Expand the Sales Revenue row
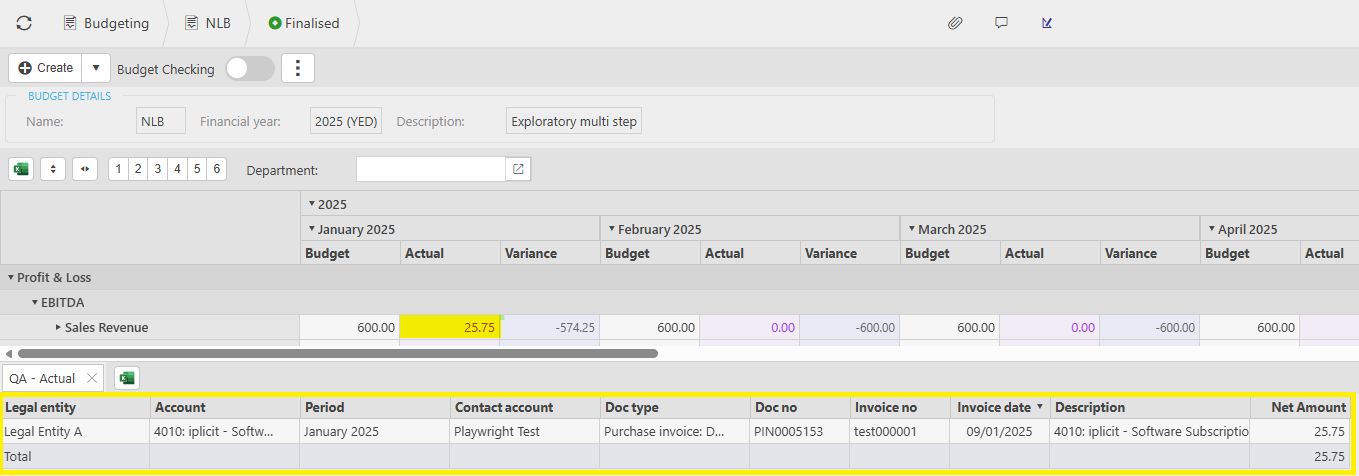 pos(58,327)
